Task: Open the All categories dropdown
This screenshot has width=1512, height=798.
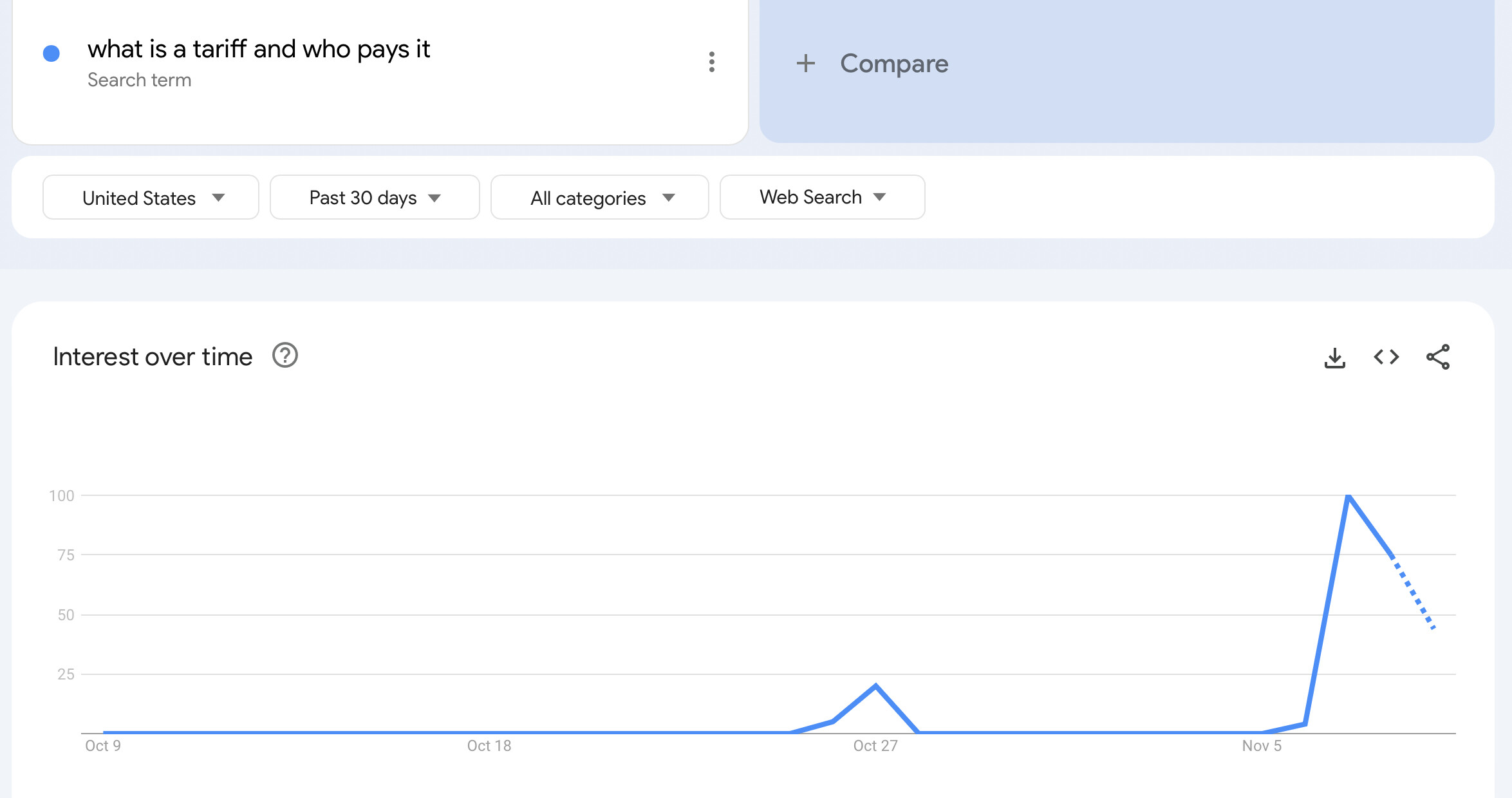Action: tap(599, 197)
